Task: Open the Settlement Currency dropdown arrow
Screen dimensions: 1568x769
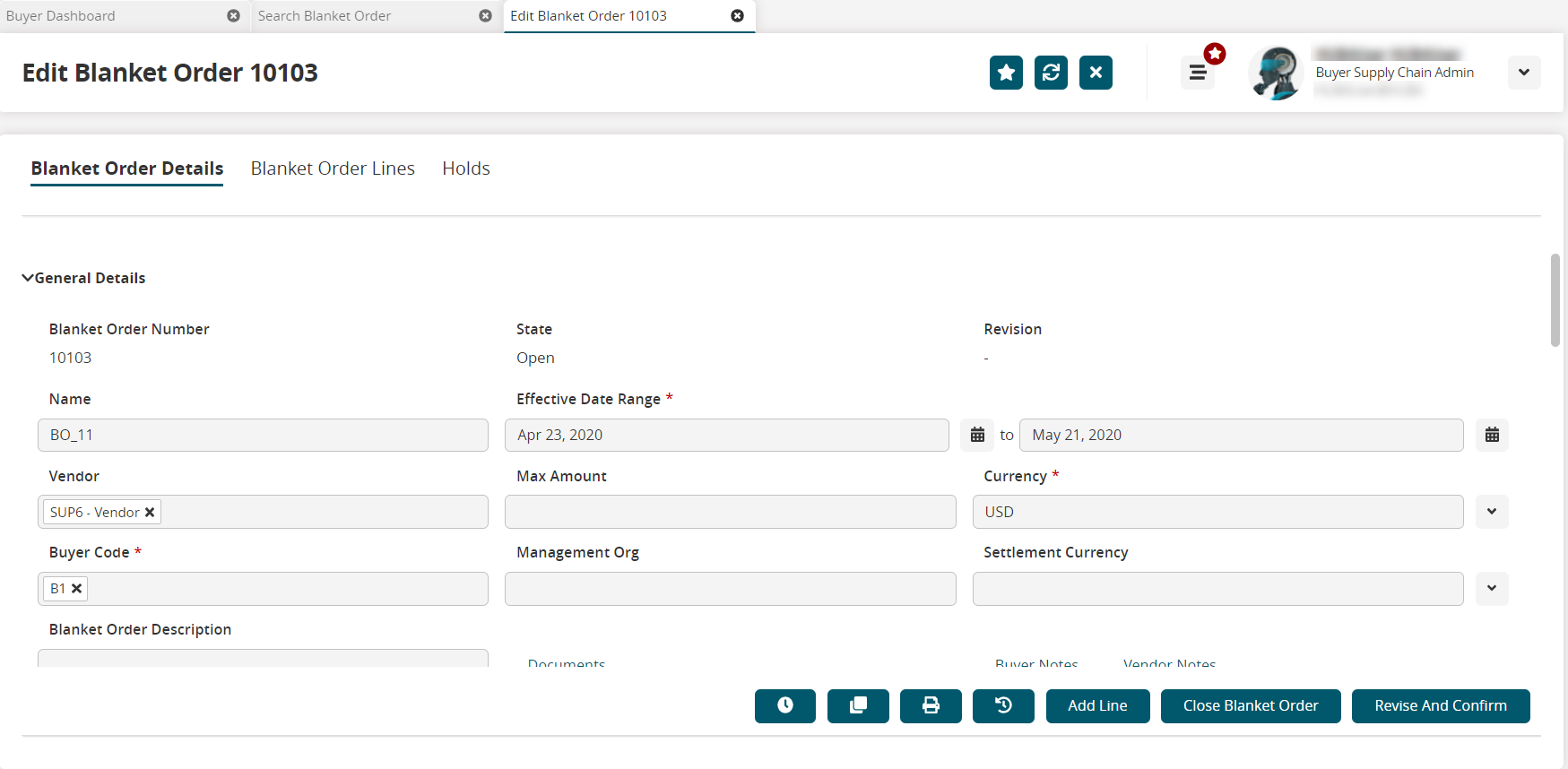Action: (1492, 589)
